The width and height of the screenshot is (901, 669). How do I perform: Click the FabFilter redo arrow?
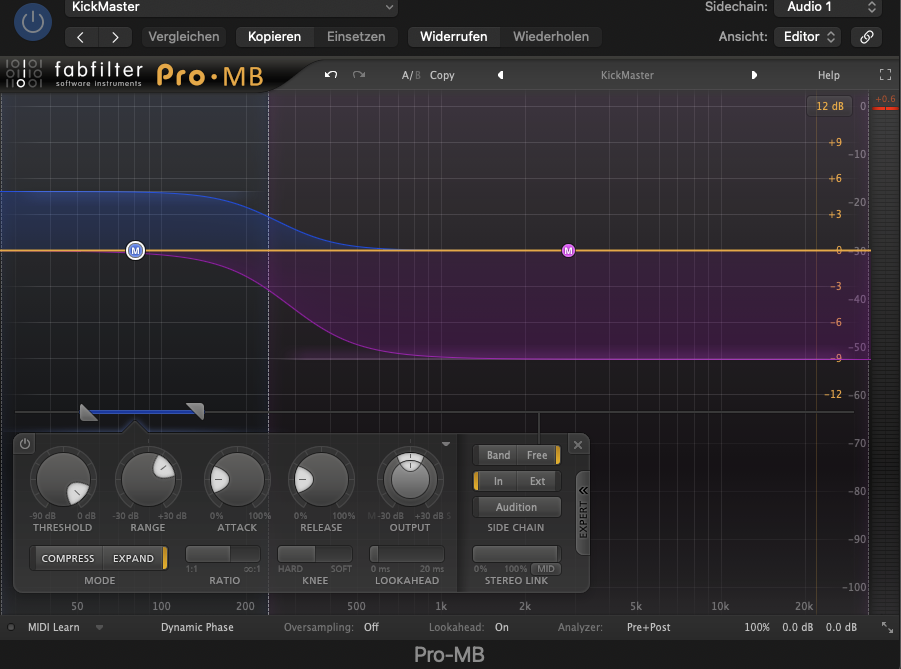tap(359, 75)
